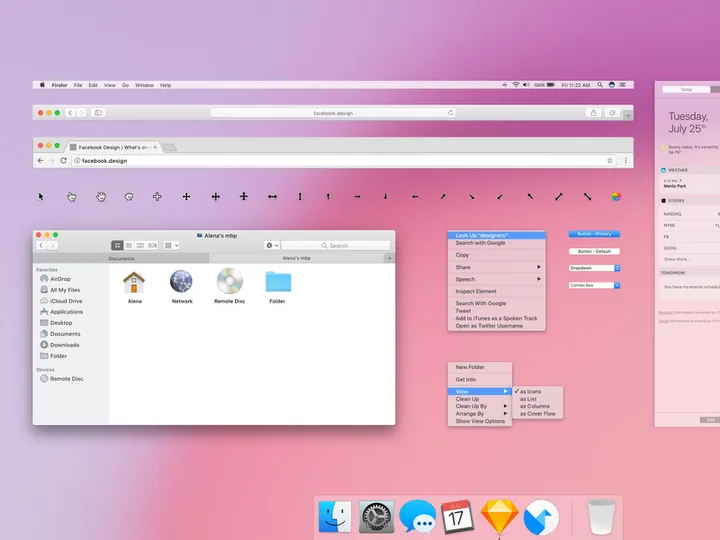Click the Wi-Fi status icon in menu bar

[516, 85]
